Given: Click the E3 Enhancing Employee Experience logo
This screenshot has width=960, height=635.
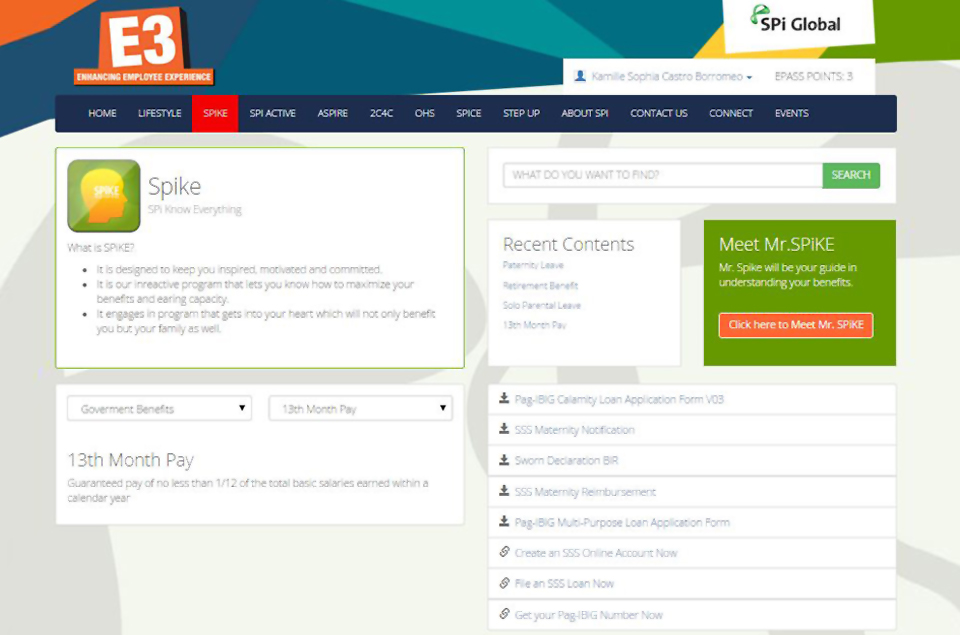Looking at the screenshot, I should click(x=144, y=48).
